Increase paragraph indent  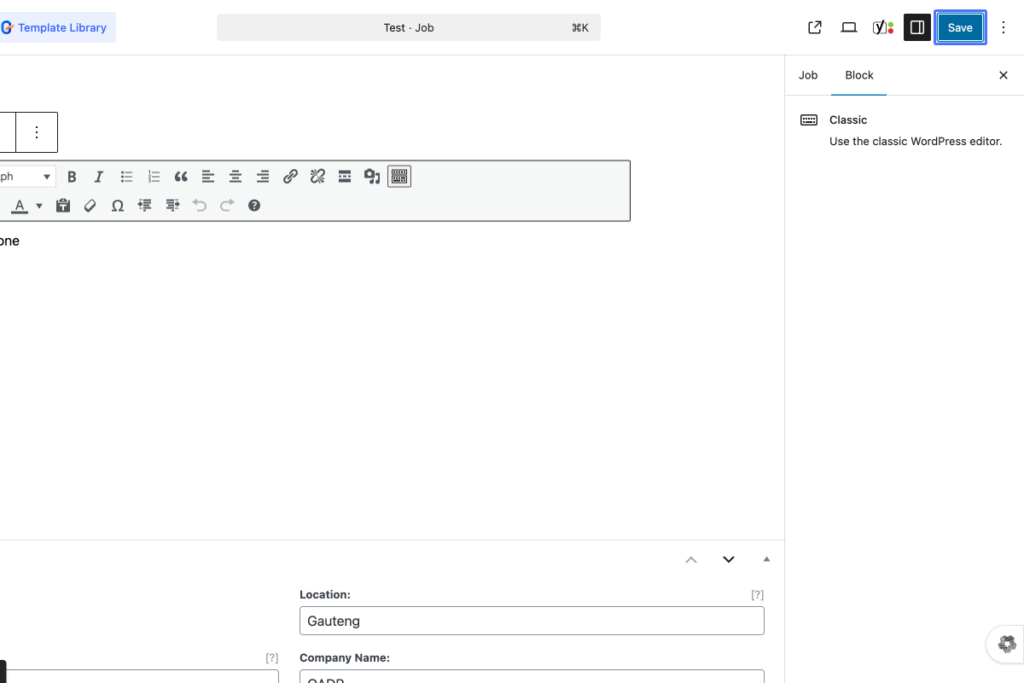point(172,206)
